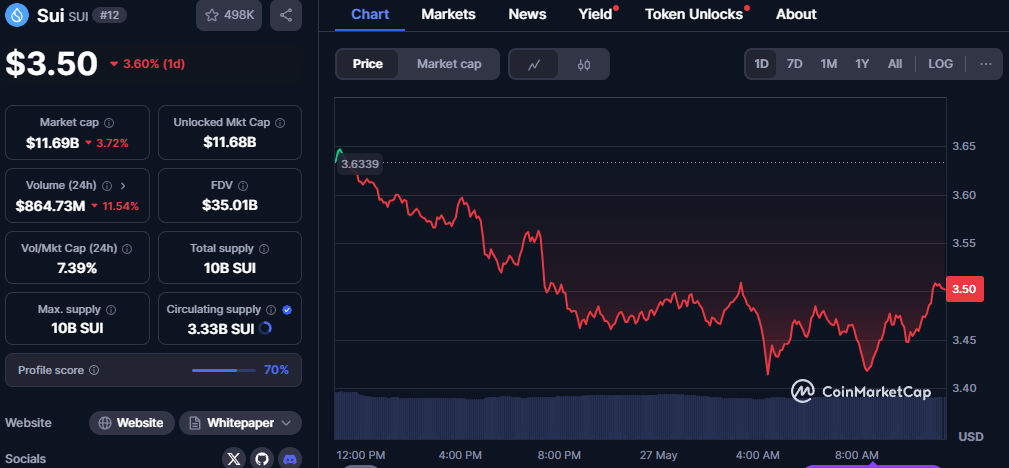Click the document icon on Whitepaper button
This screenshot has height=468, width=1009.
(194, 423)
